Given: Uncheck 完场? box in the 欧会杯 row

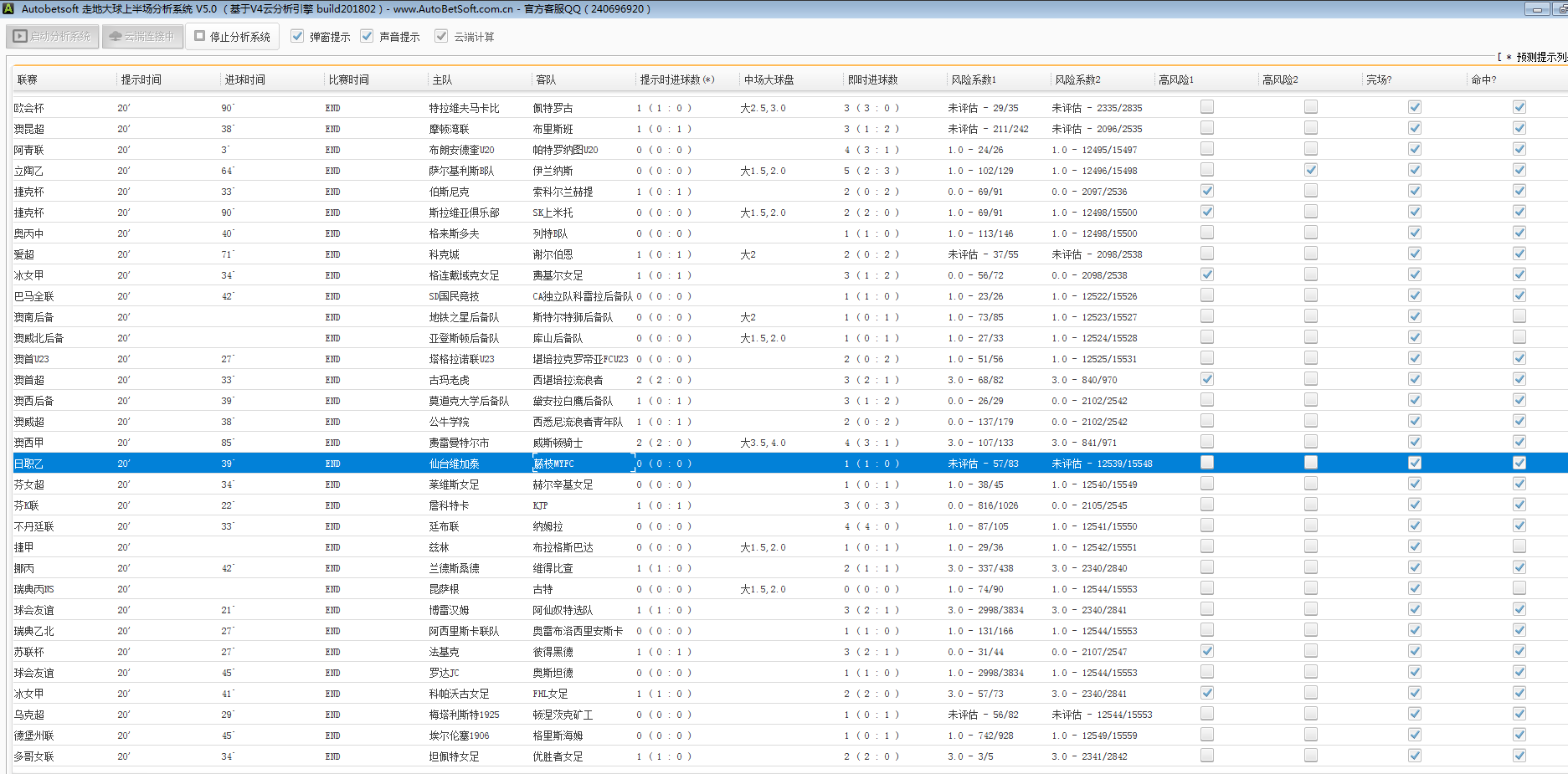Looking at the screenshot, I should point(1414,107).
